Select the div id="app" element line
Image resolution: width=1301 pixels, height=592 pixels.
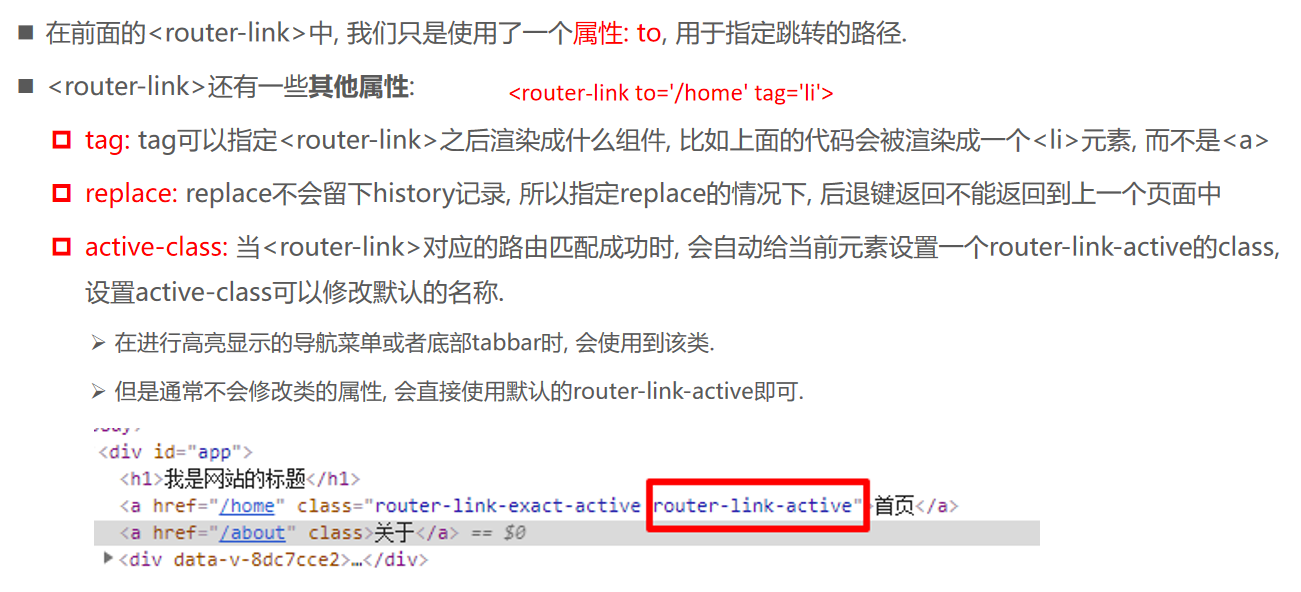(176, 452)
